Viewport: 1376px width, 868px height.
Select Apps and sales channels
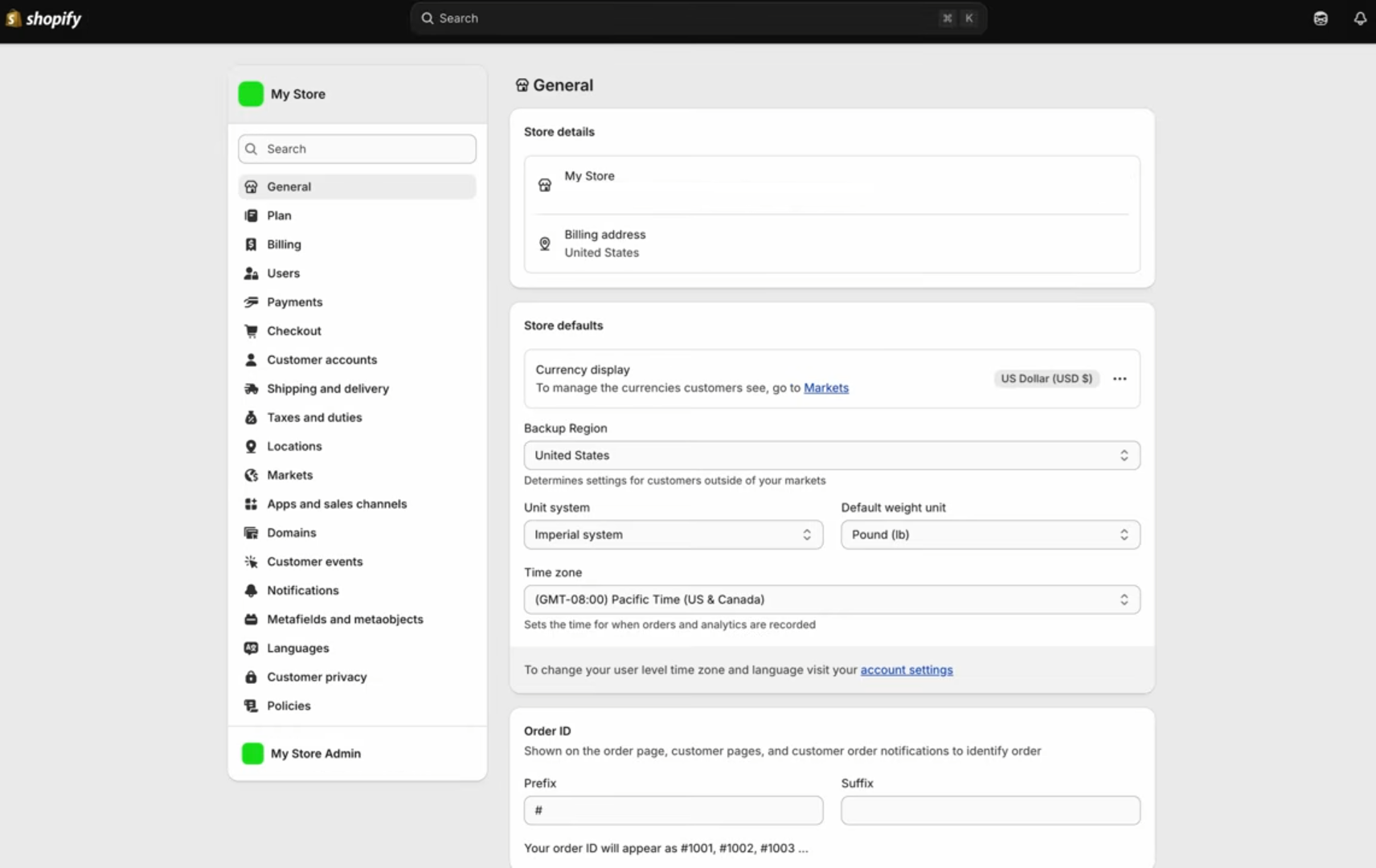[x=357, y=504]
